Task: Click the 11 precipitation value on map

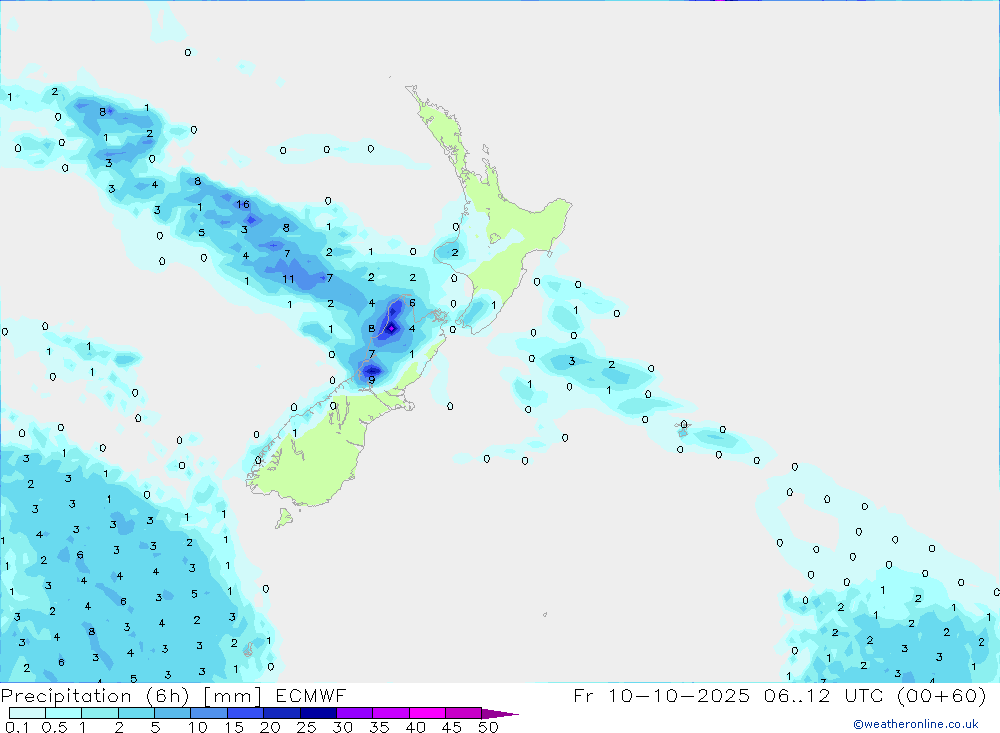Action: [x=288, y=279]
